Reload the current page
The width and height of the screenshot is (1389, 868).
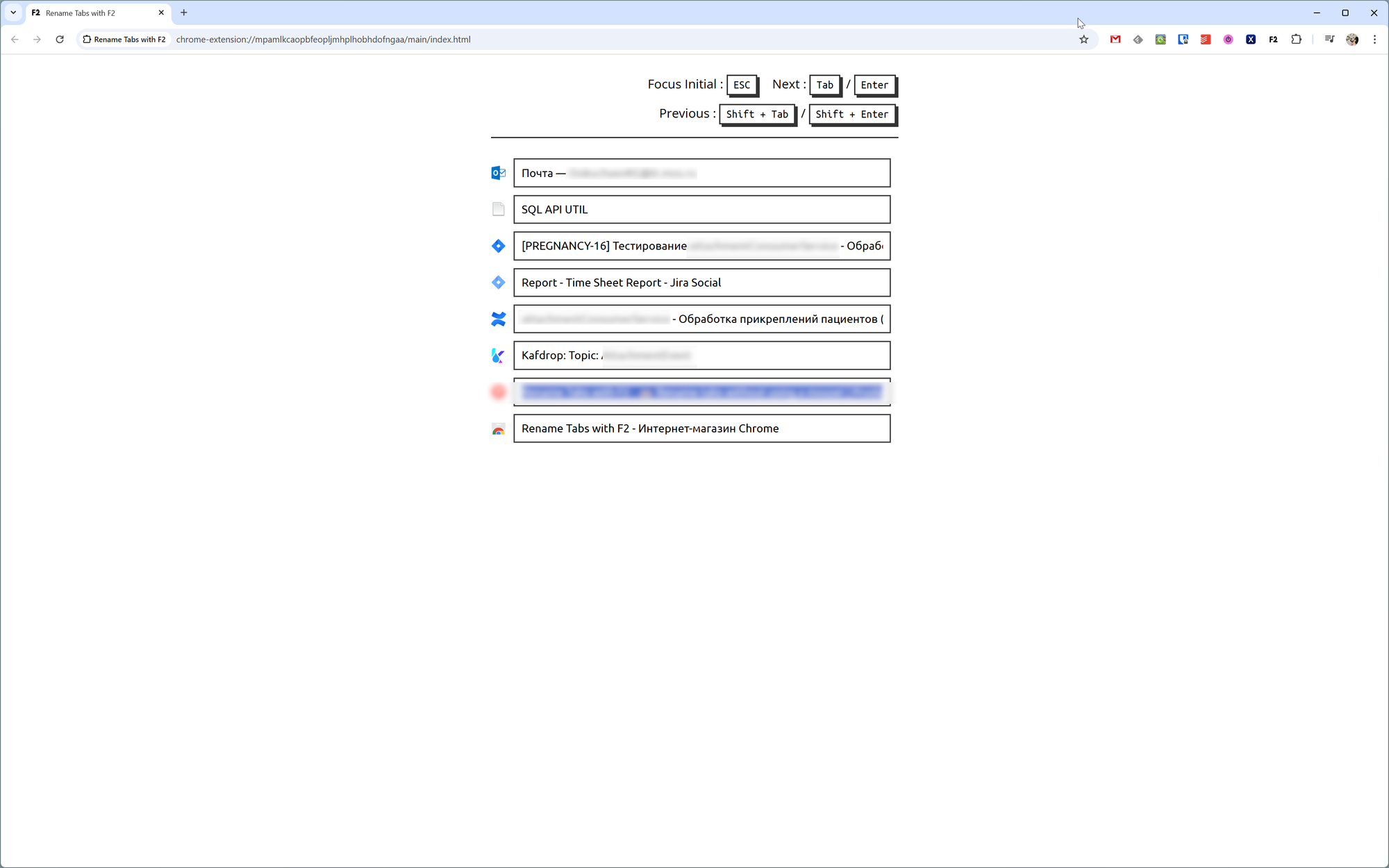pyautogui.click(x=60, y=40)
